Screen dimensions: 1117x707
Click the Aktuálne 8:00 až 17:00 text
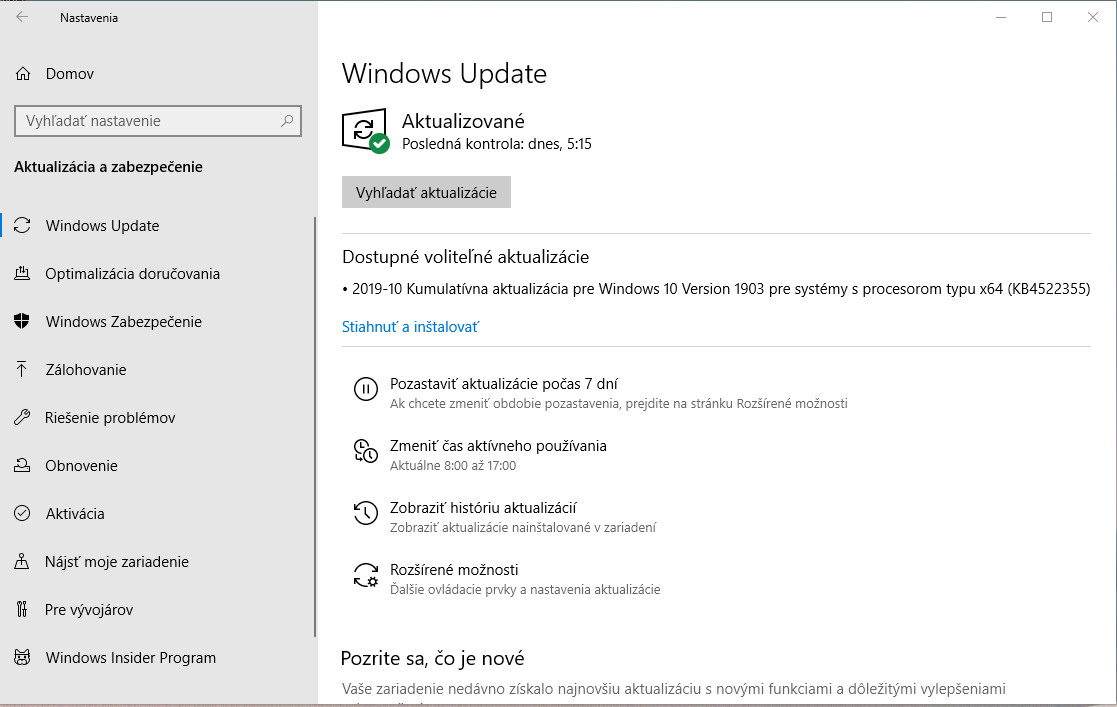pos(453,465)
